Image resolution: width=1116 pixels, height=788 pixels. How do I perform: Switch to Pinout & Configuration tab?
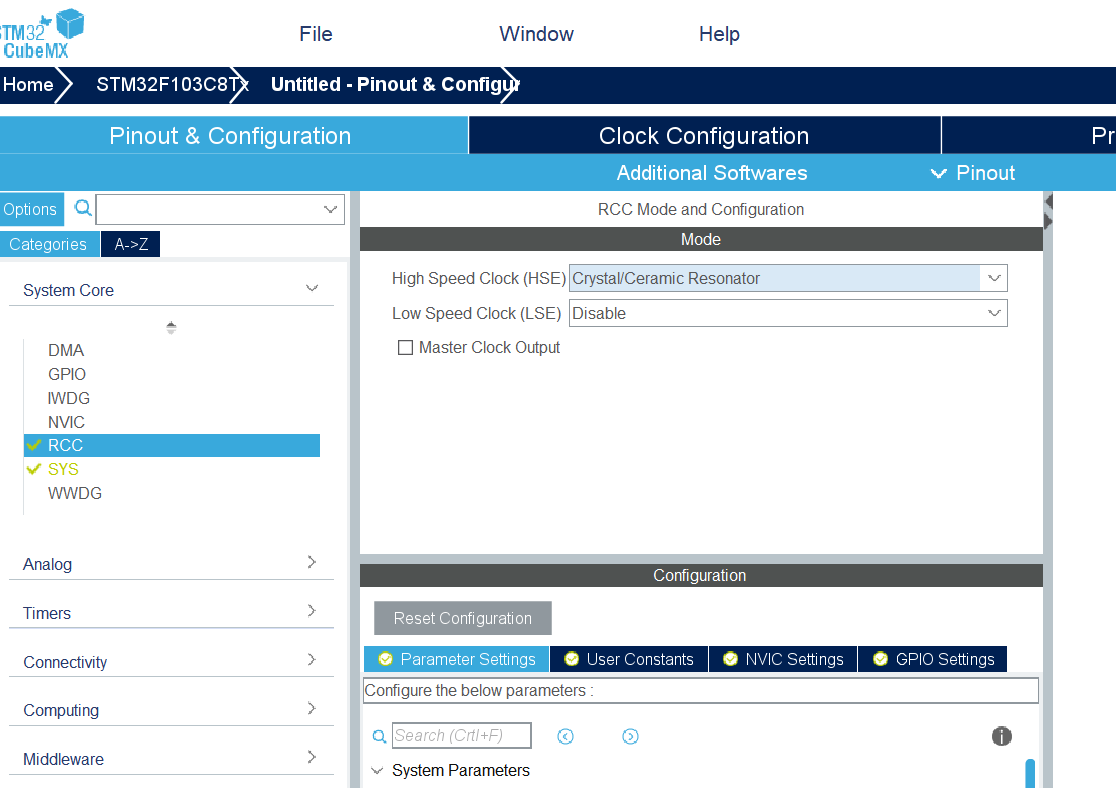pos(233,135)
